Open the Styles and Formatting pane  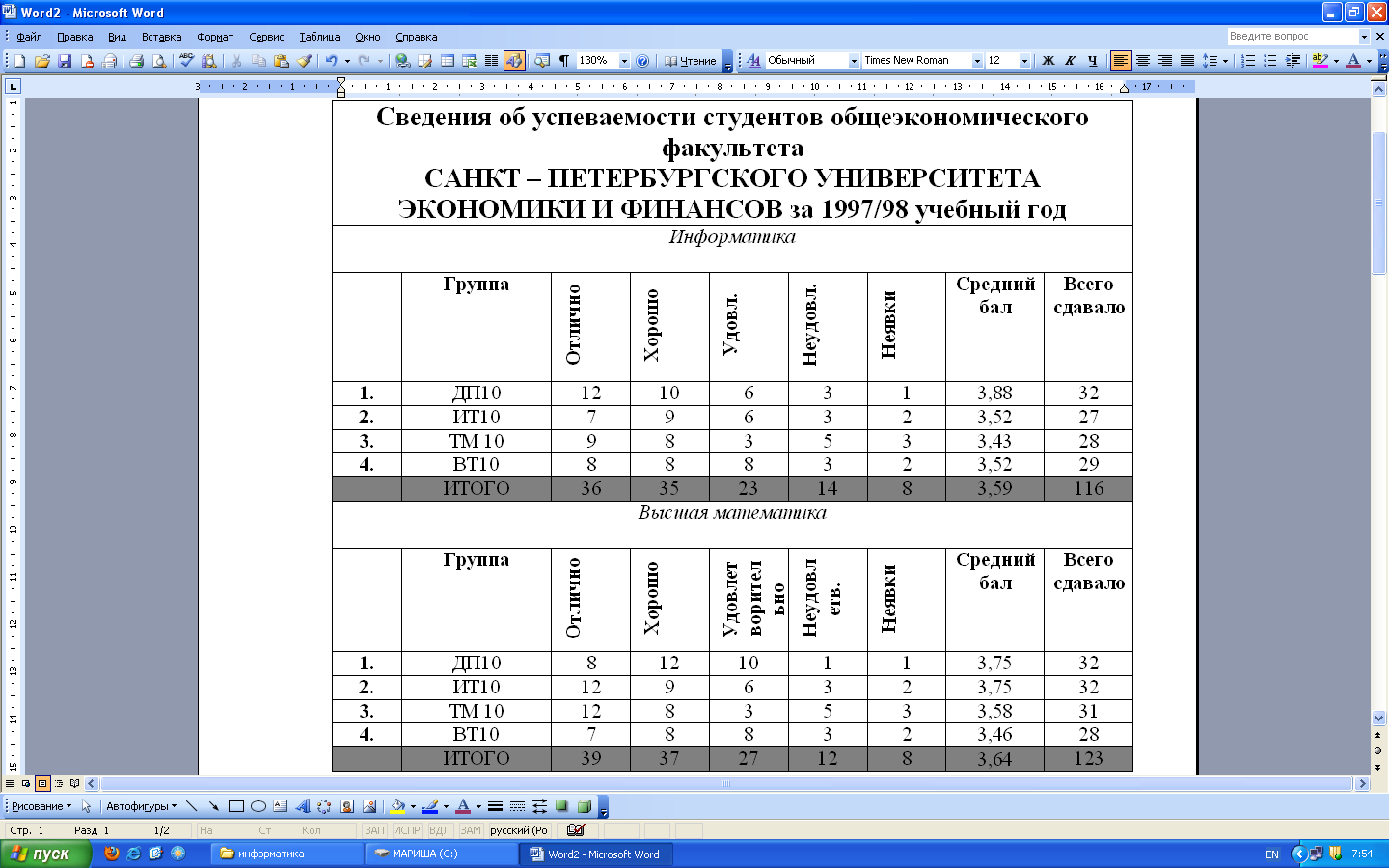(753, 61)
